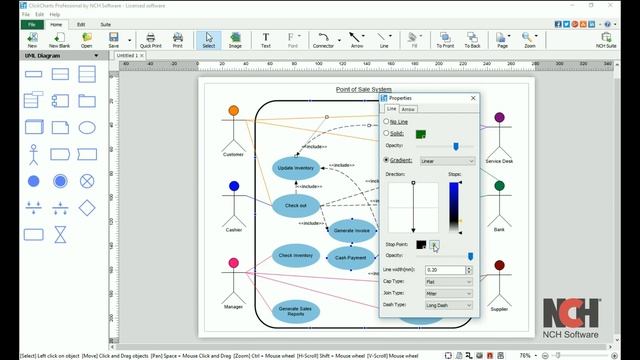Click the stop point Opacity slider handle

point(470,256)
